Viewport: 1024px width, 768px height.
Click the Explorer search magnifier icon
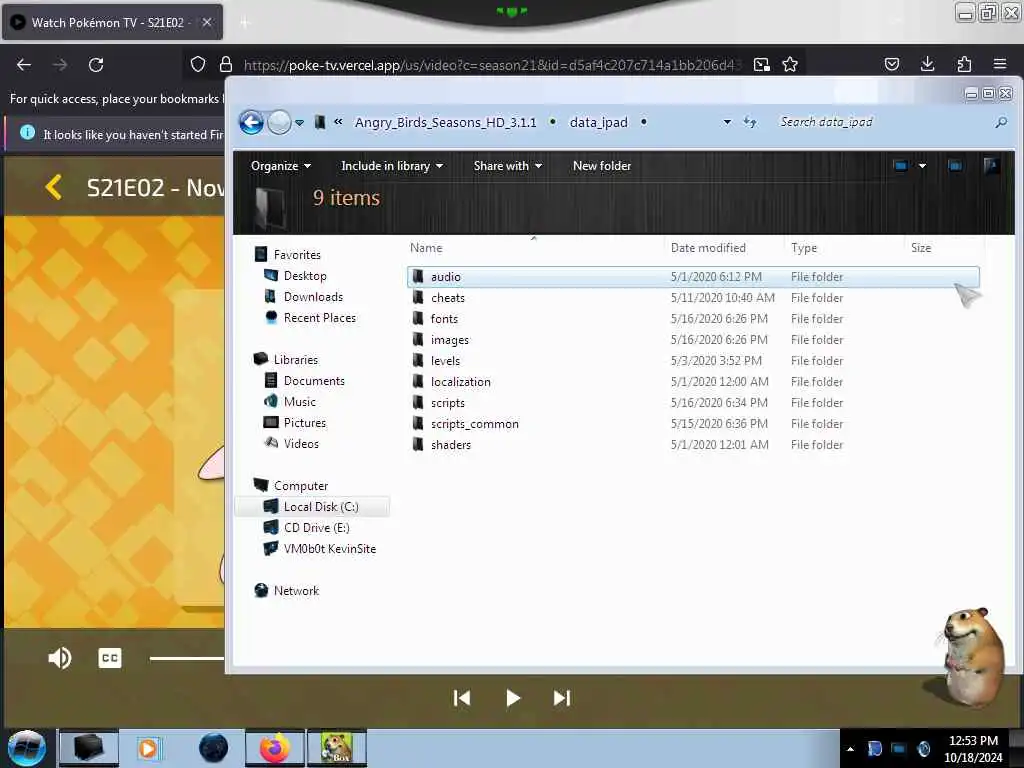click(x=1000, y=122)
